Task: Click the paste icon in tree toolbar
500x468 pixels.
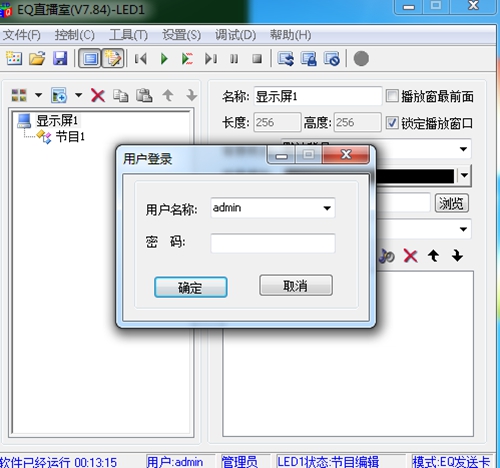Action: pyautogui.click(x=144, y=96)
